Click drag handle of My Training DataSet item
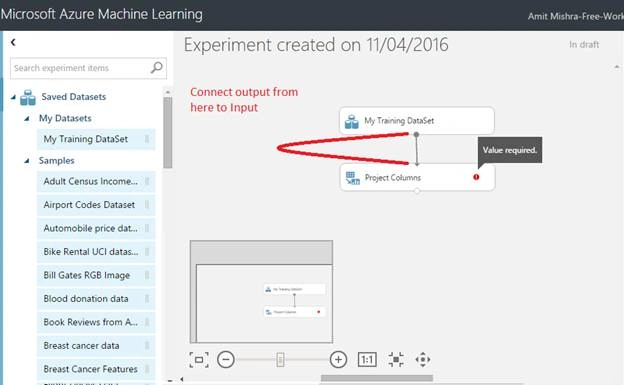This screenshot has height=385, width=624. 147,139
